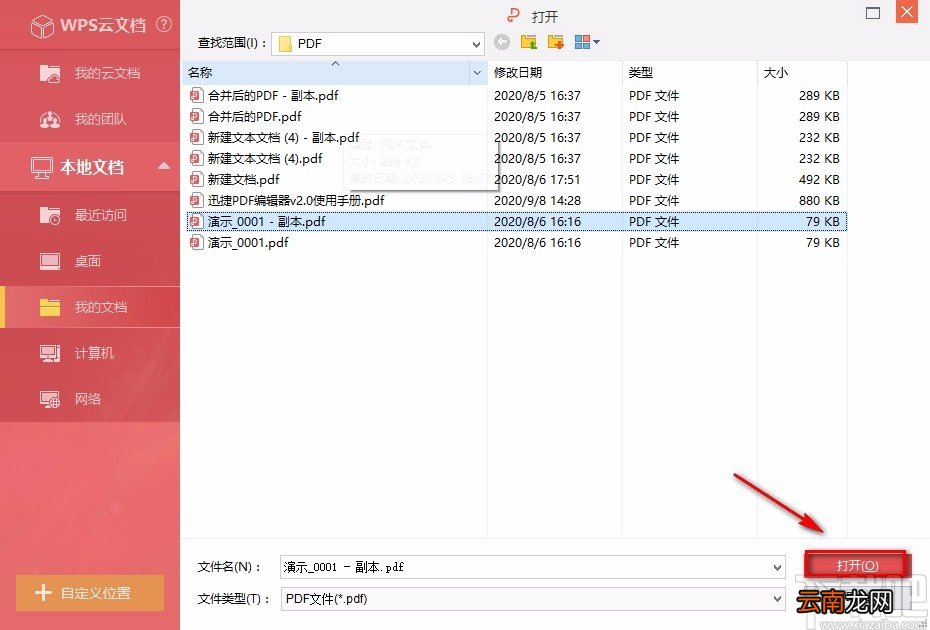Viewport: 930px width, 630px height.
Task: Select 桌面 in the sidebar
Action: tap(90, 261)
